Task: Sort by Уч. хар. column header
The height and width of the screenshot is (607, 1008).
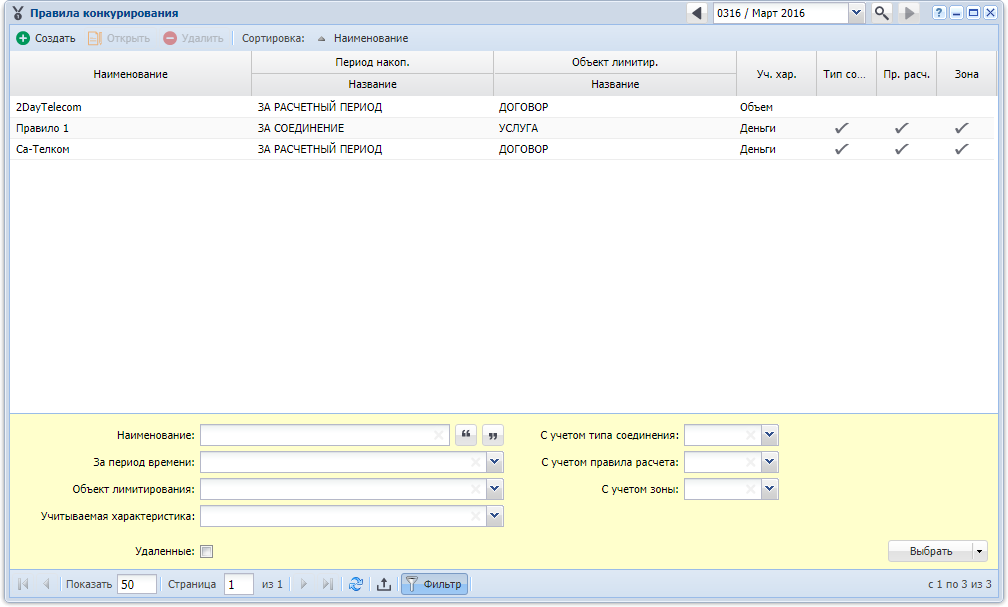Action: pos(777,74)
